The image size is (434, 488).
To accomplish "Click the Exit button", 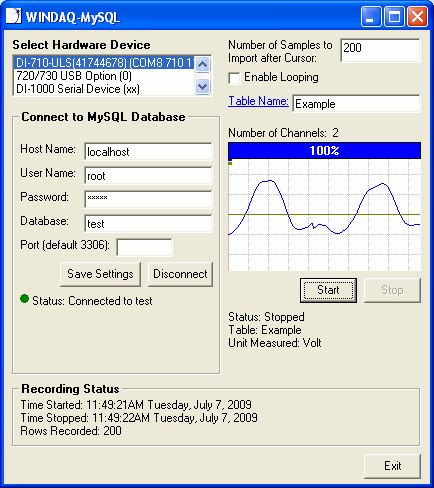I will (392, 466).
